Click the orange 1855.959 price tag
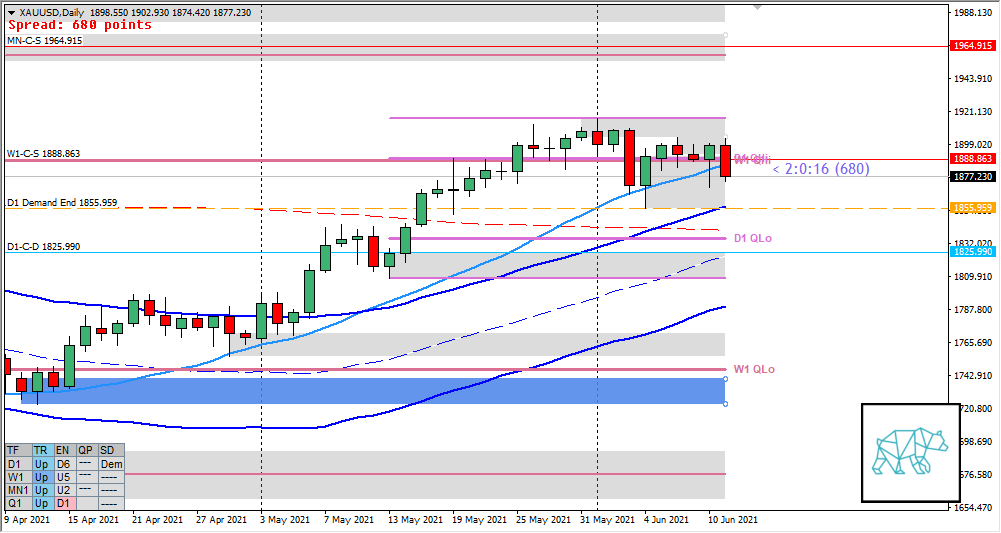1001x533 pixels. [x=972, y=208]
